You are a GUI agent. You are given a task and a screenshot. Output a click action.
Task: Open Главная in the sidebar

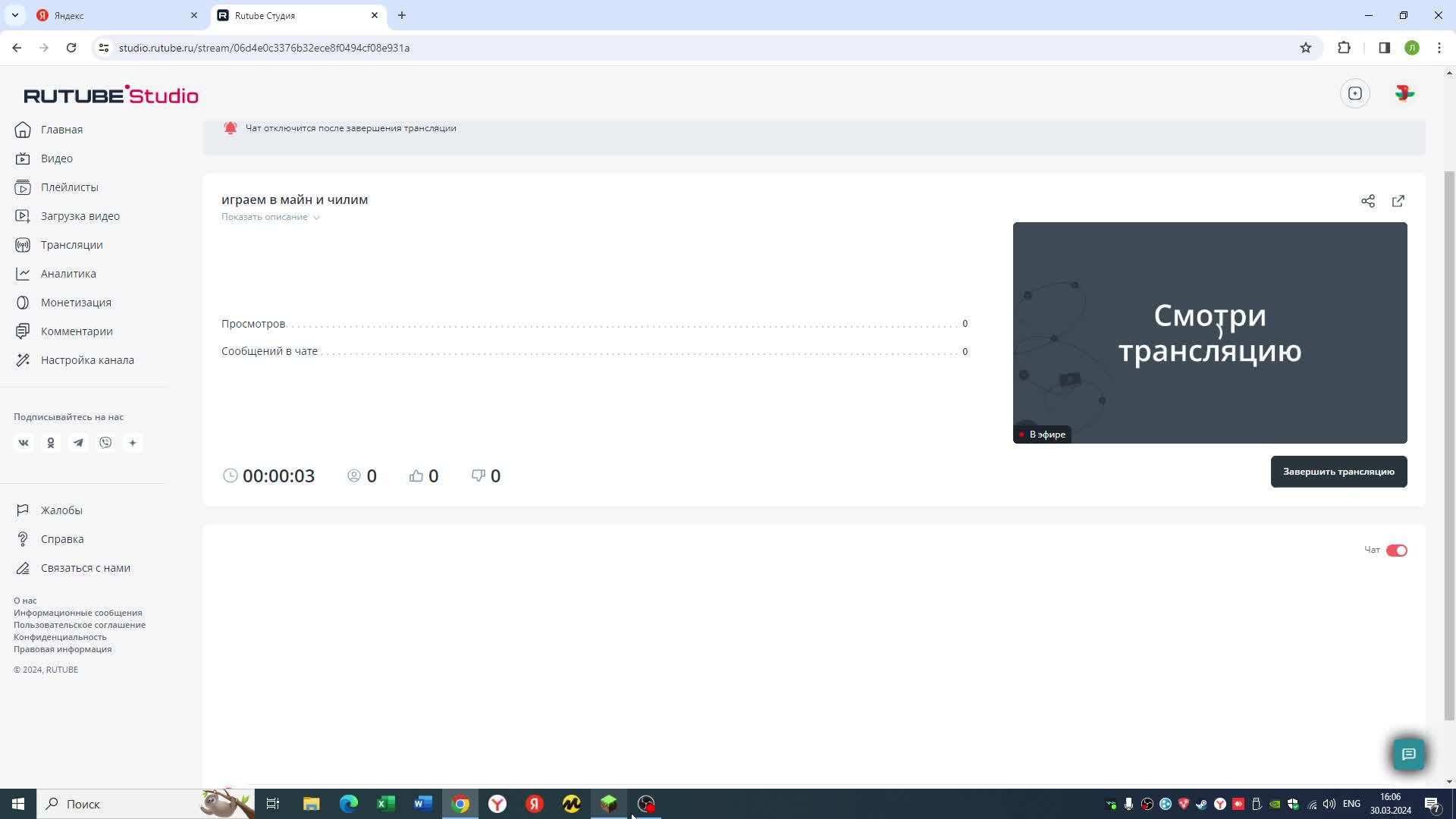click(61, 130)
